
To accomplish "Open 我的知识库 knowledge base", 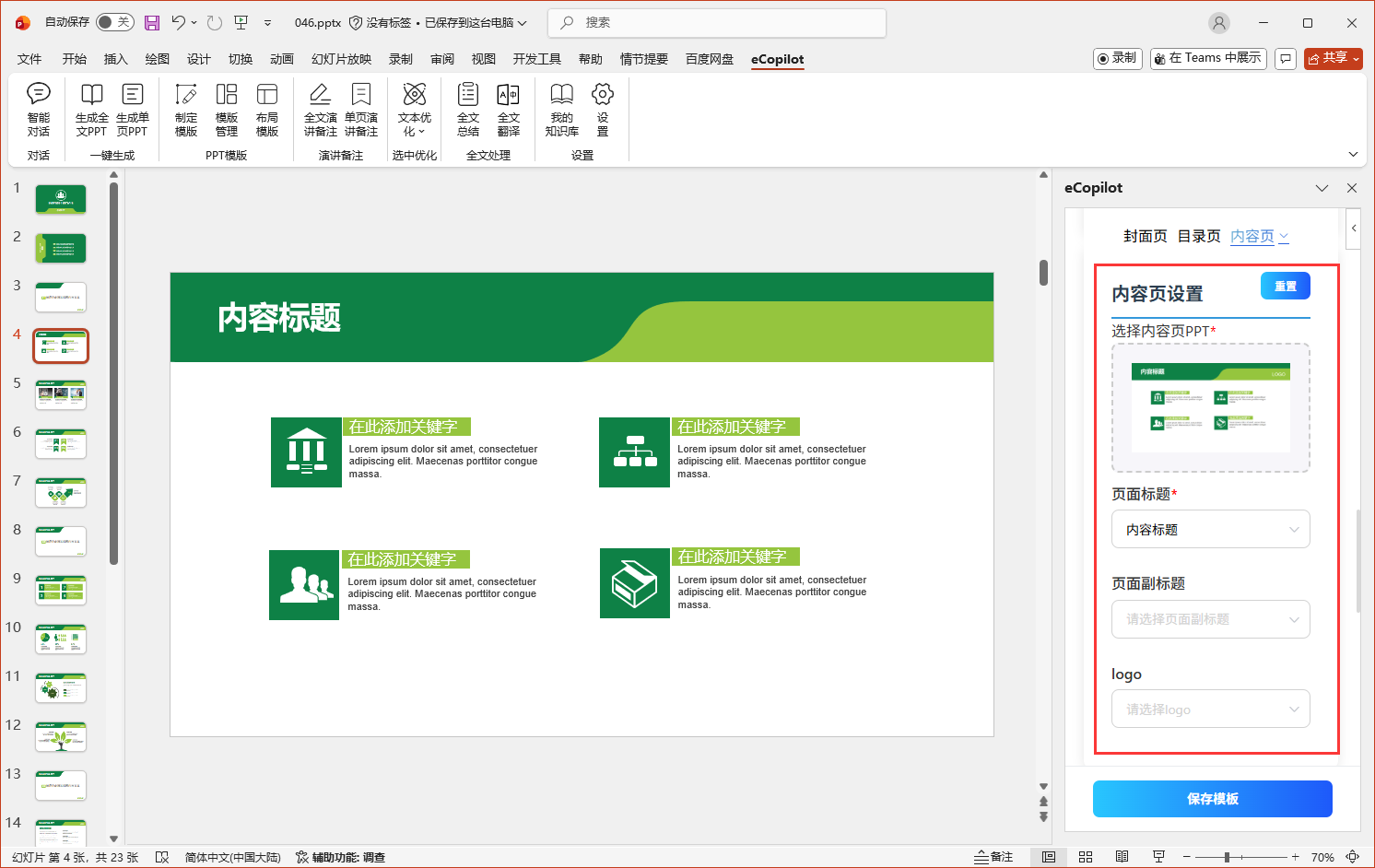I will 561,110.
